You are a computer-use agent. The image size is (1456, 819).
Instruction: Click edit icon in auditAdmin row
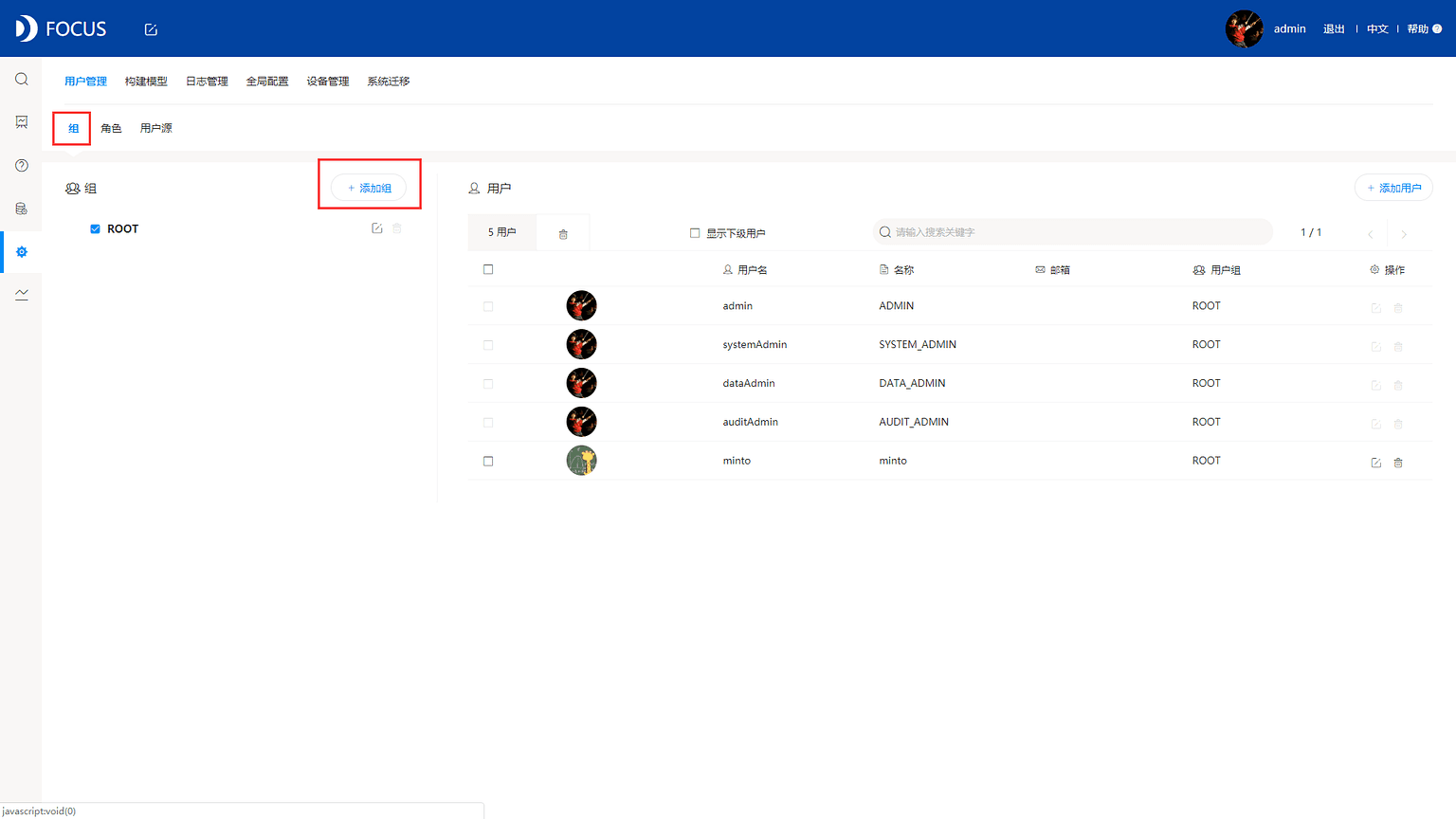(x=1375, y=424)
